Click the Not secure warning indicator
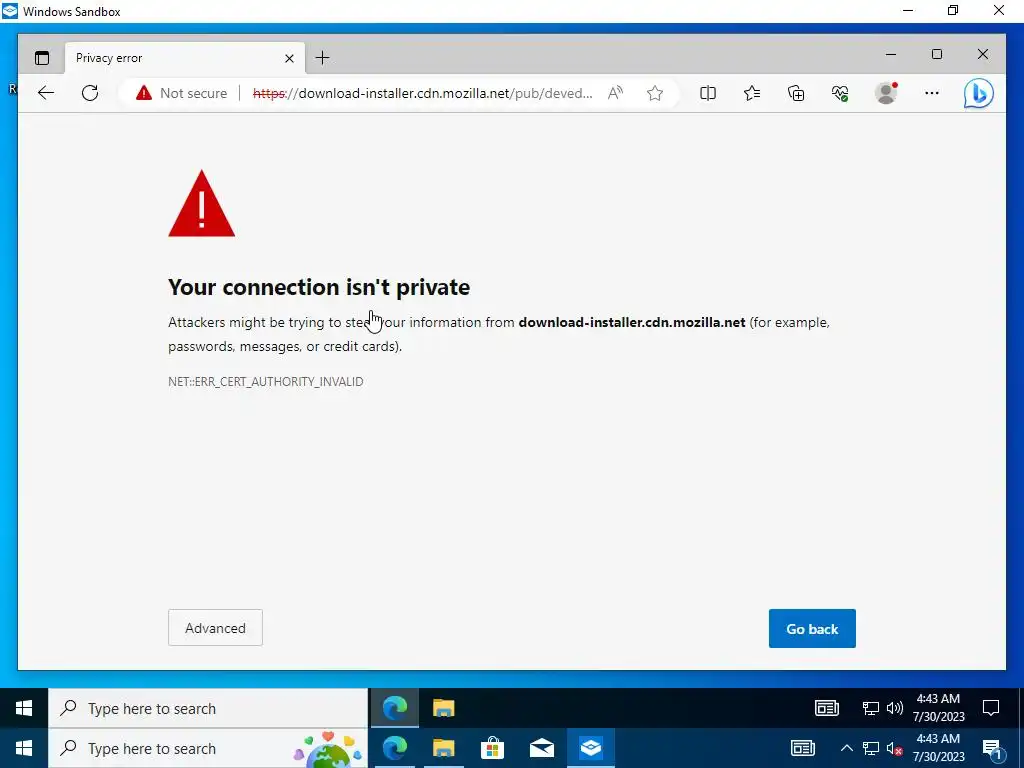1024x768 pixels. (x=181, y=93)
